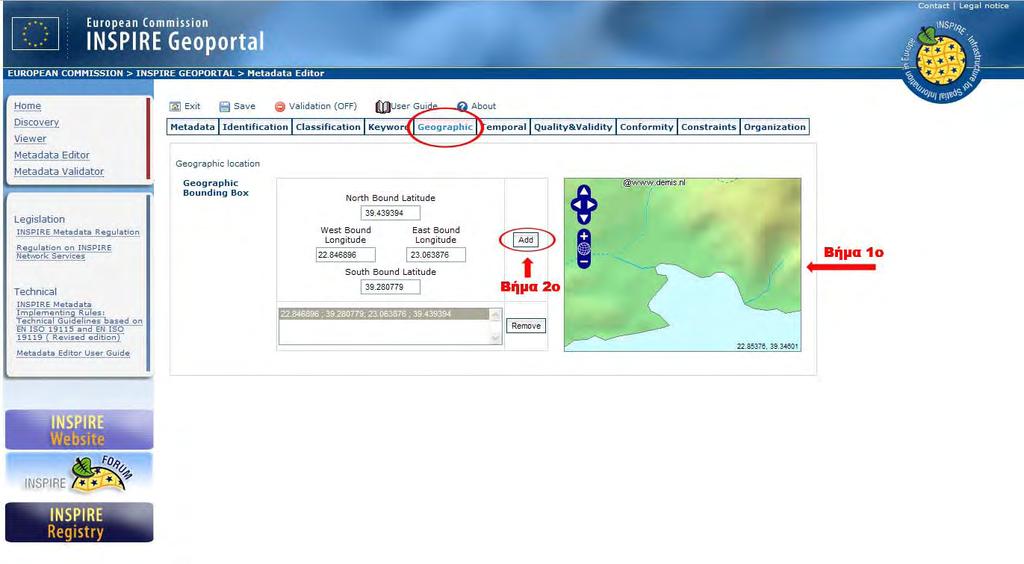Open the Organization tab
This screenshot has height=564, width=1024.
pyautogui.click(x=775, y=127)
